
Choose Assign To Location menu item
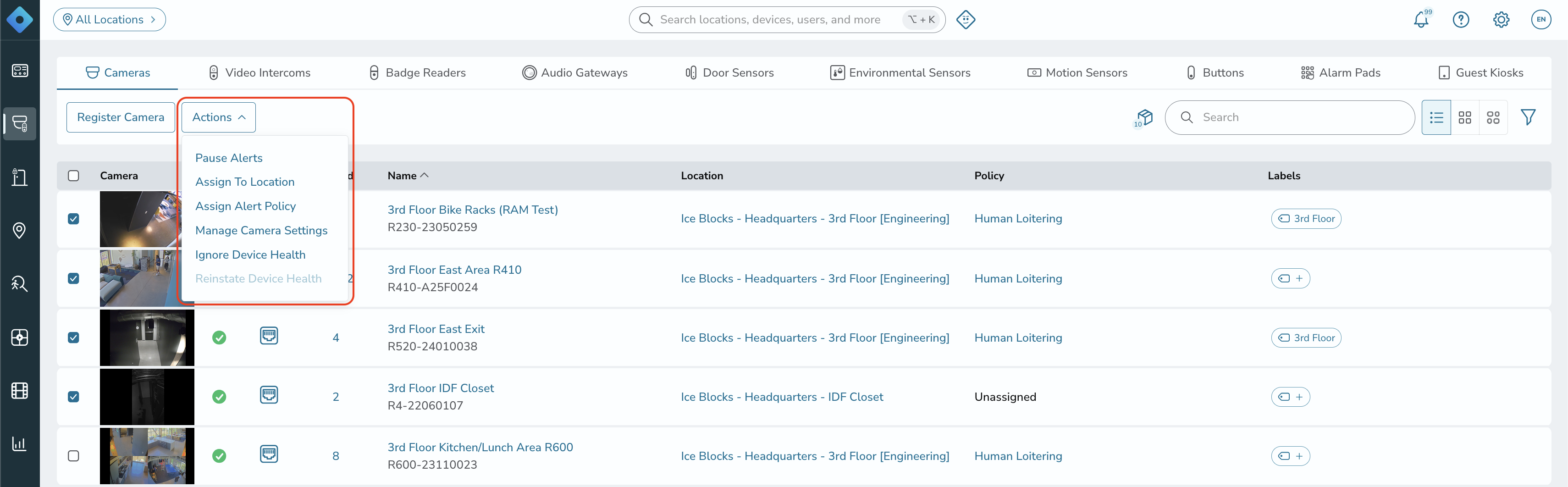(245, 182)
